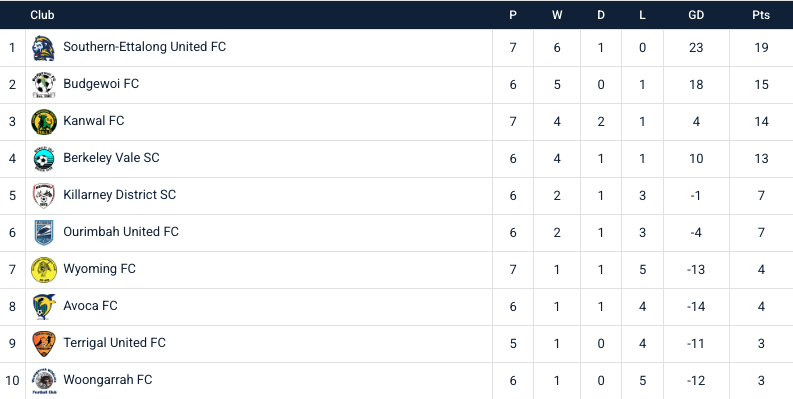The width and height of the screenshot is (793, 399).
Task: Click the Killarney District SC shield logo
Action: (x=43, y=196)
